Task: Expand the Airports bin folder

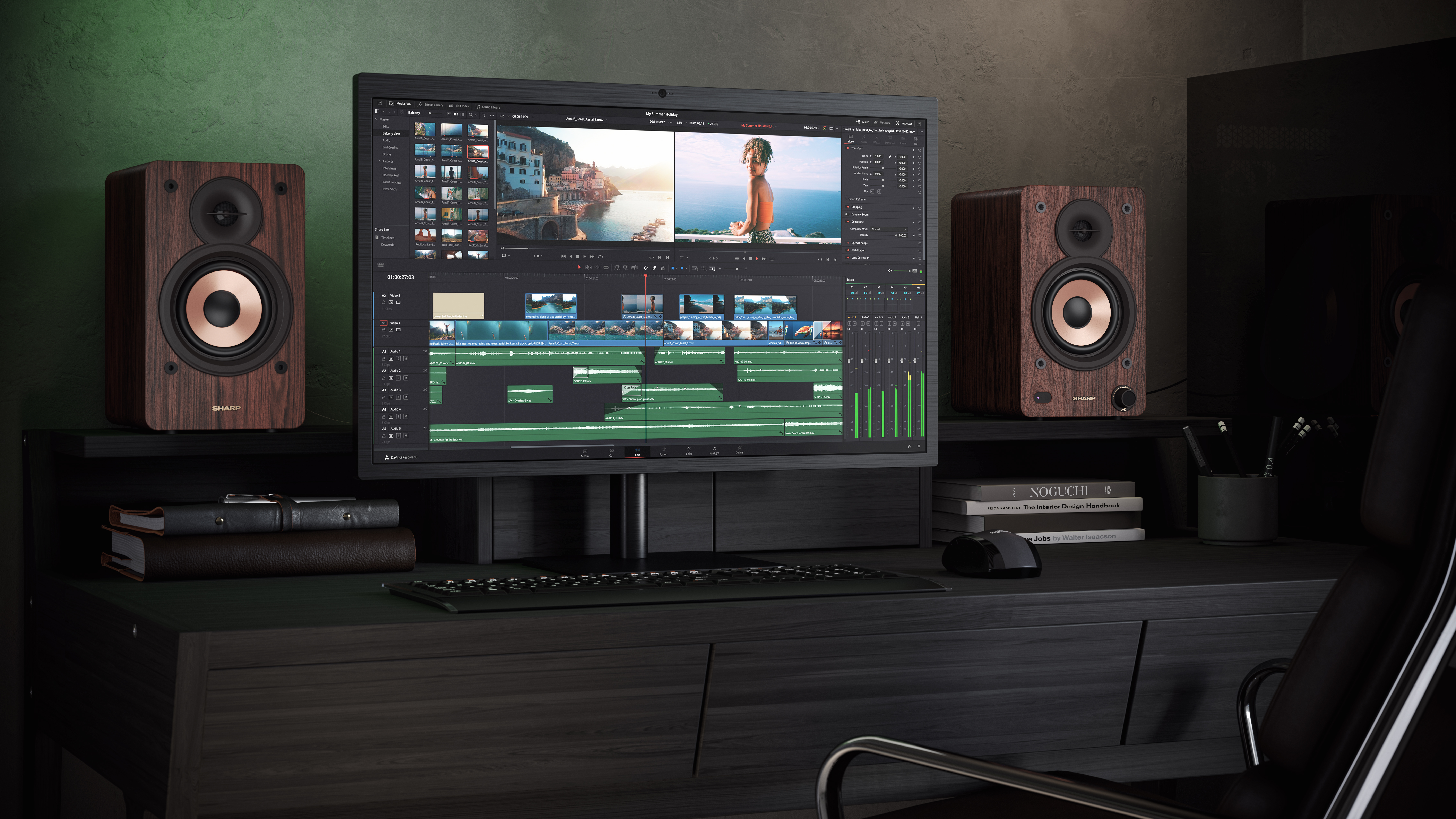Action: tap(379, 161)
